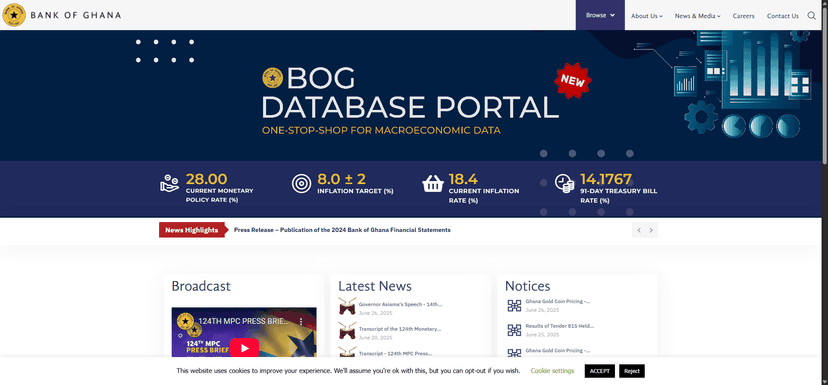Click icon beside Results of Tender 815

(514, 330)
